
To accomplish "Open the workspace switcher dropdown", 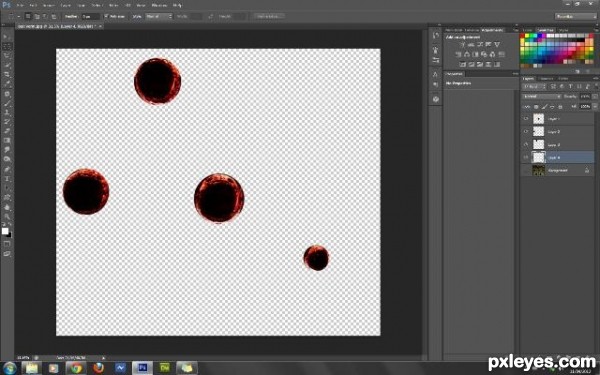I will [576, 16].
